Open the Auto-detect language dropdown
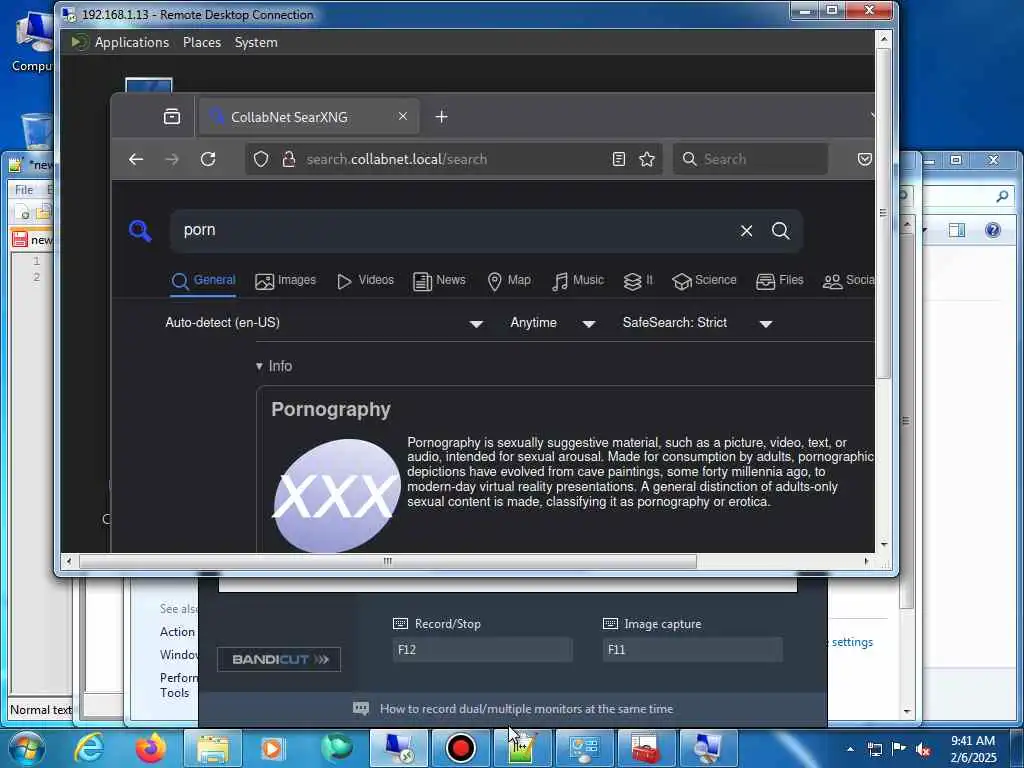1024x768 pixels. point(324,323)
